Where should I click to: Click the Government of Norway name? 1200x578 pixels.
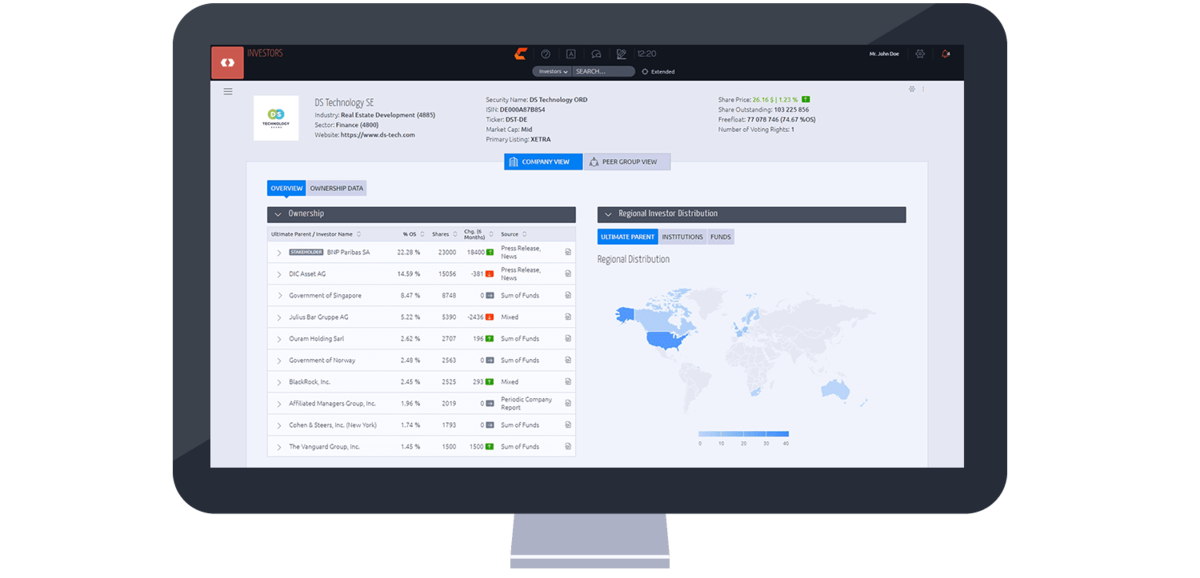[322, 360]
